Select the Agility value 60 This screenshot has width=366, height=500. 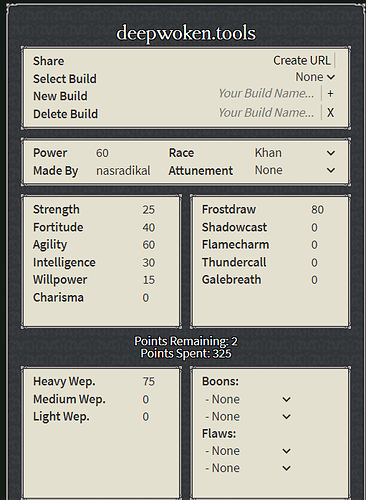click(x=149, y=245)
